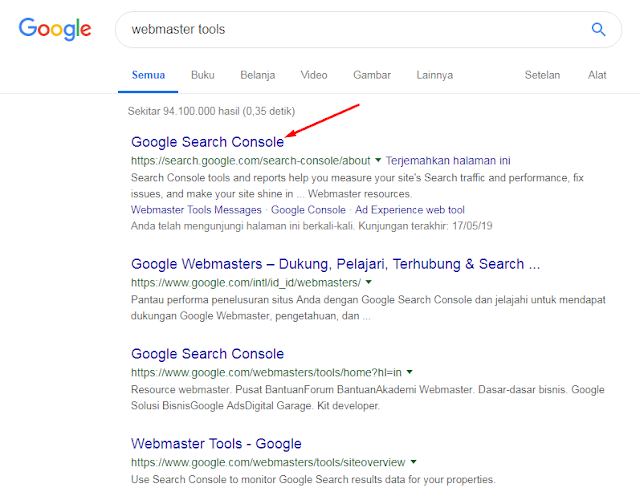Open Google Console sitelink
This screenshot has width=640, height=500.
[308, 209]
